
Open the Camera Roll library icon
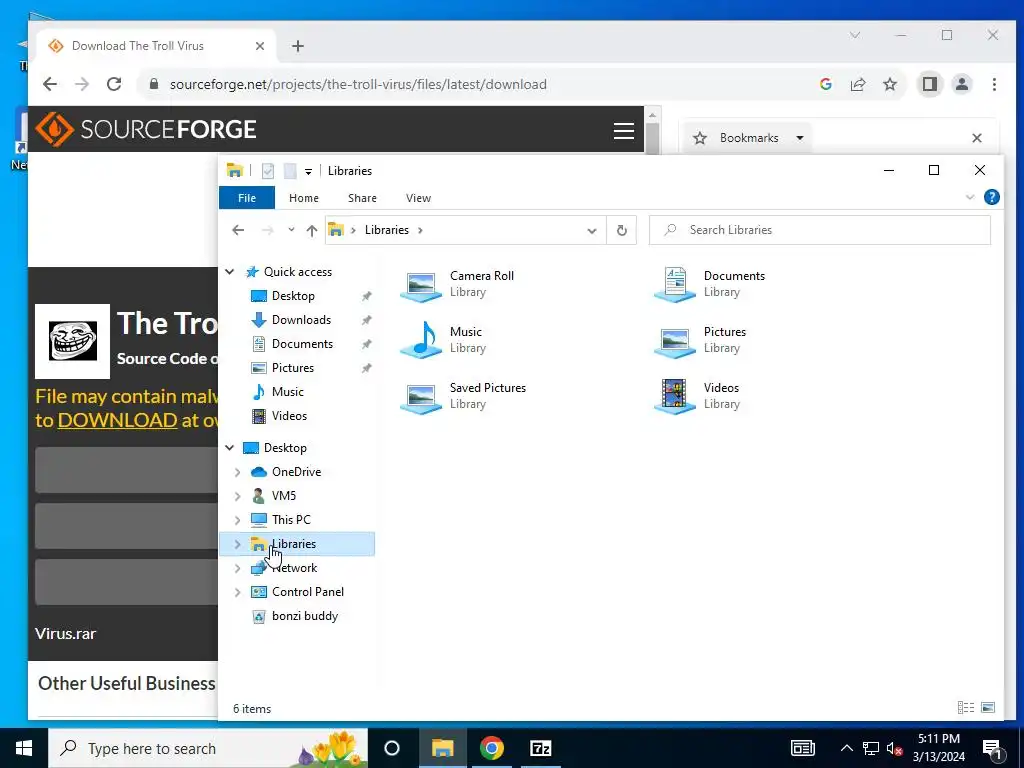point(421,285)
